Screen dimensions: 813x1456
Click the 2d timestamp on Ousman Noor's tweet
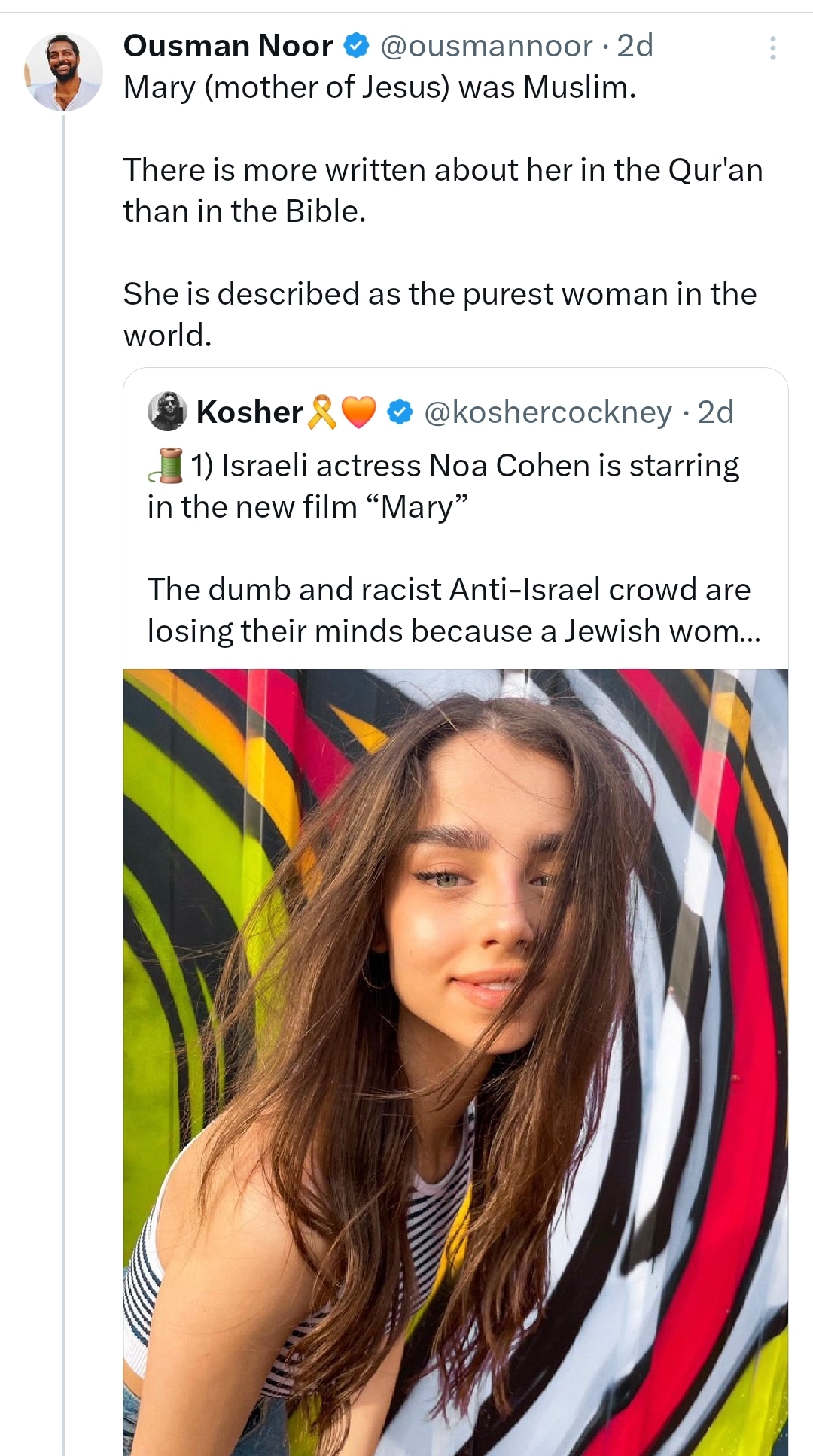pyautogui.click(x=635, y=47)
